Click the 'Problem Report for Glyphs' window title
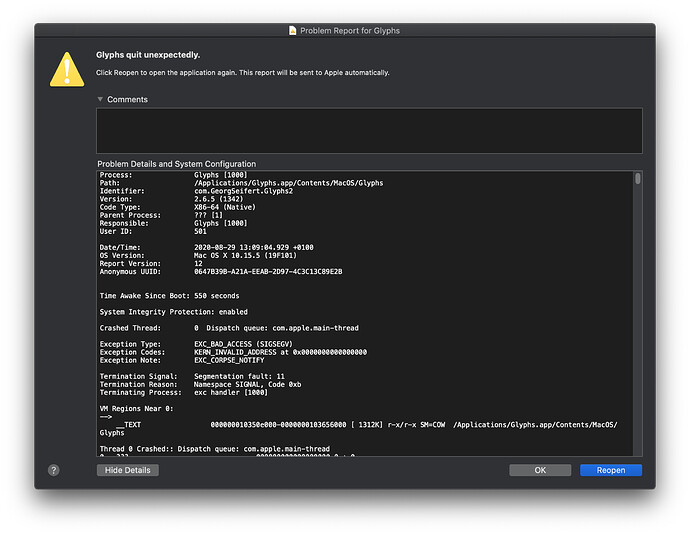 tap(350, 31)
